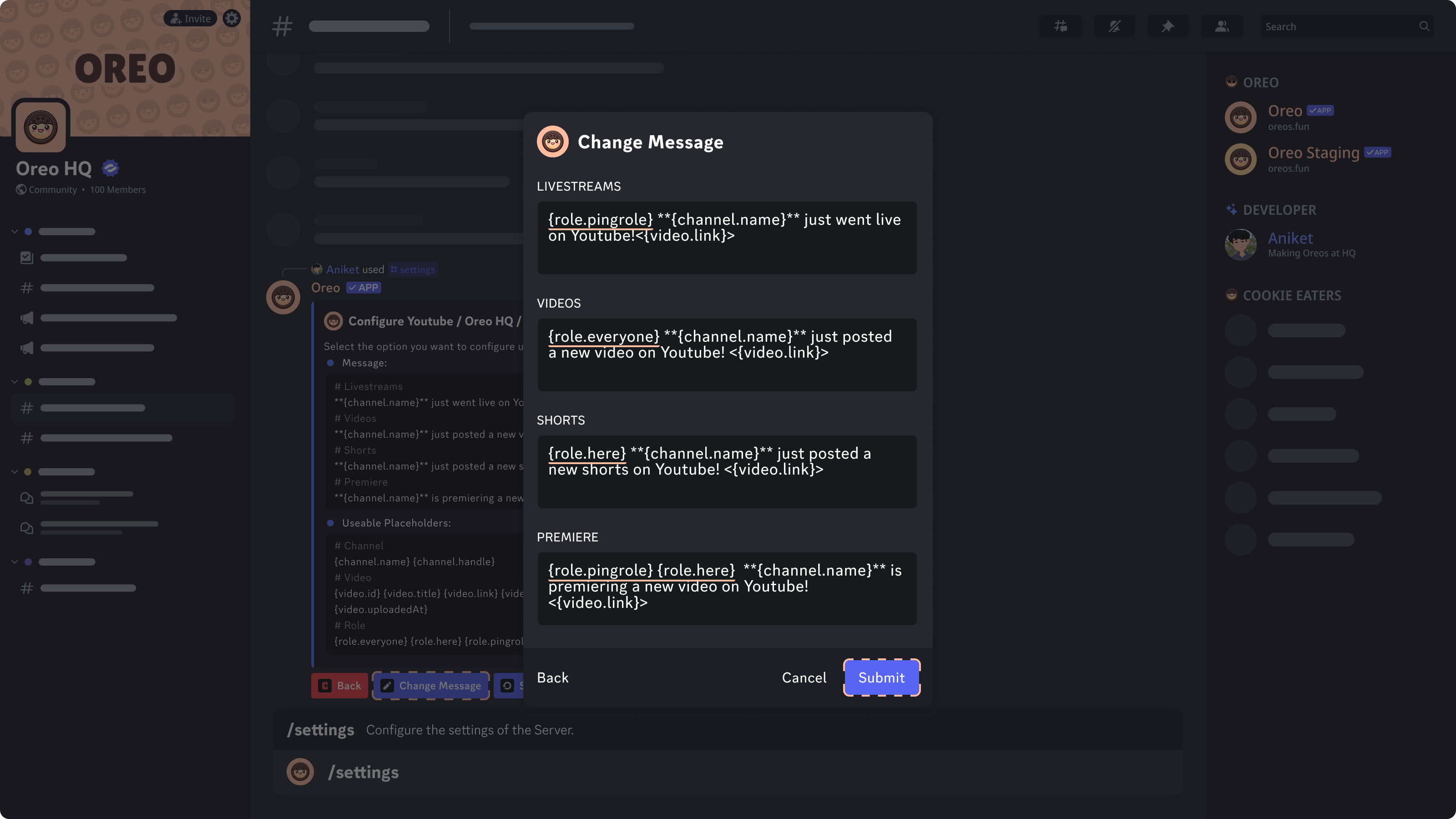
Task: Click the search magnifier icon
Action: tap(1424, 26)
